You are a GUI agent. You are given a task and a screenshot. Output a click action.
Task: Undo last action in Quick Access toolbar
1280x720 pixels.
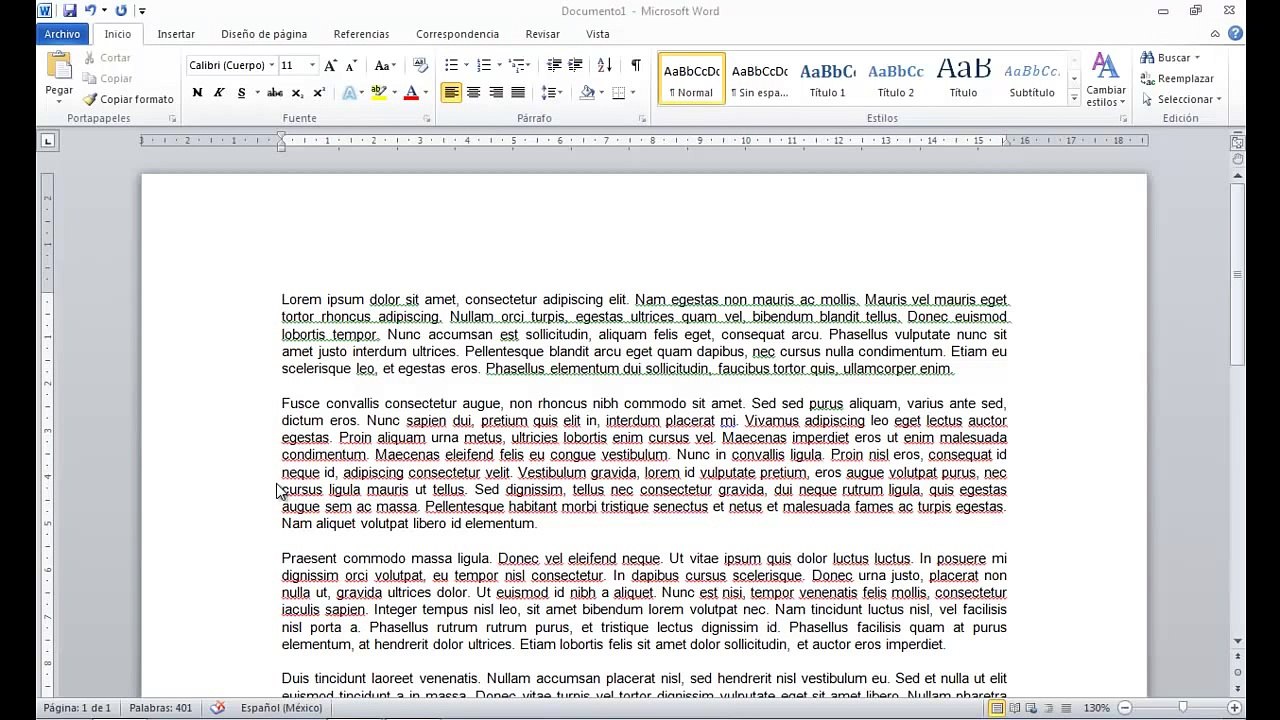tap(90, 11)
